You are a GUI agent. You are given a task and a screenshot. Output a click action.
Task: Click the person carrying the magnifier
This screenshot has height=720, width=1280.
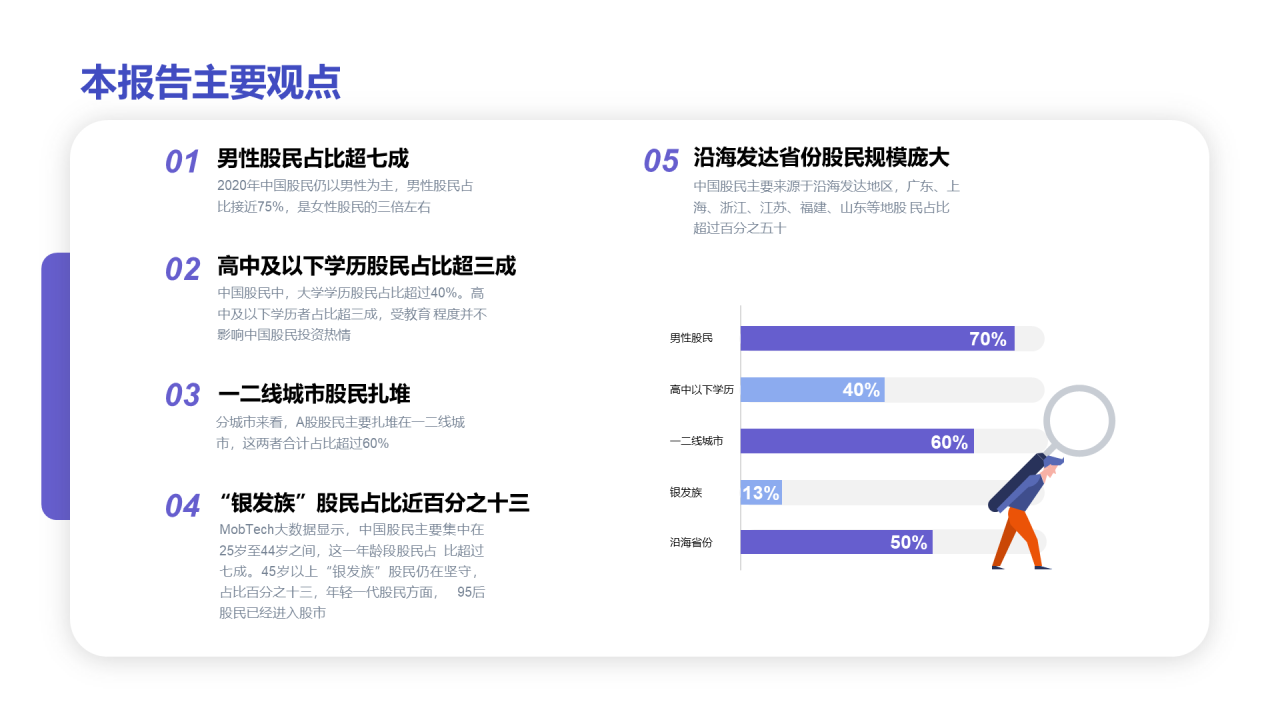[x=1025, y=515]
